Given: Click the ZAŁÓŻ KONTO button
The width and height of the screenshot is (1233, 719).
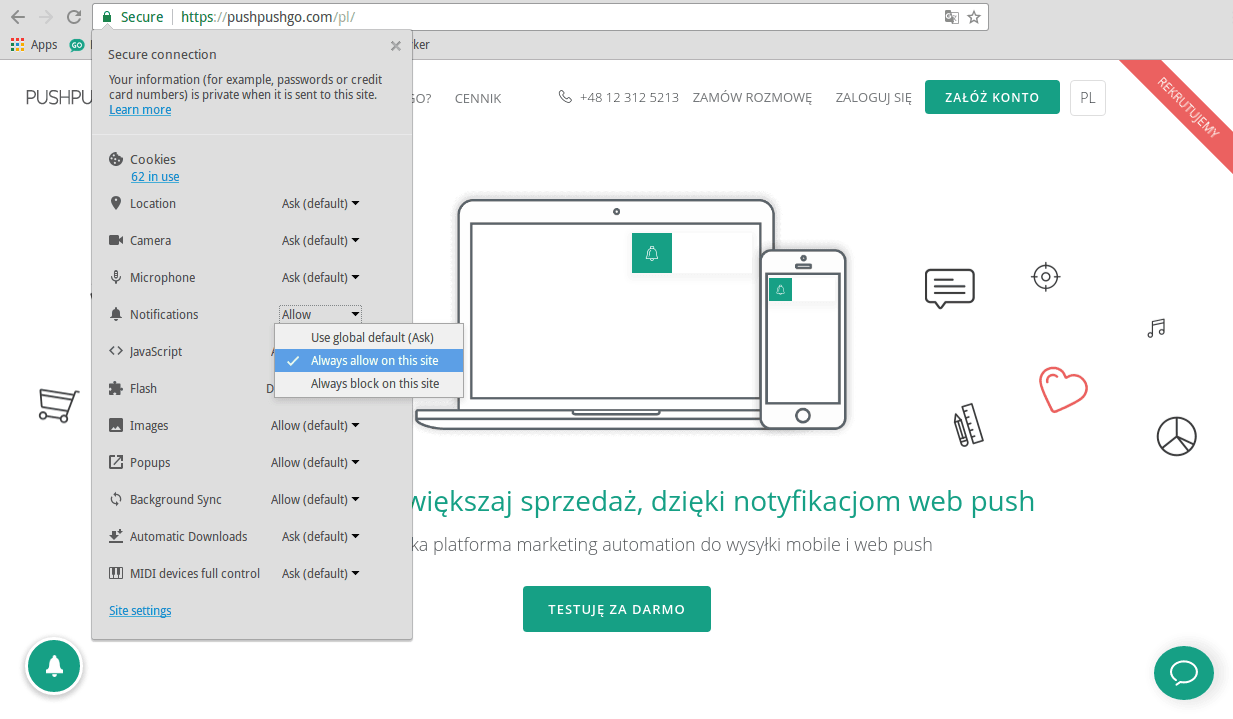Looking at the screenshot, I should pyautogui.click(x=992, y=97).
